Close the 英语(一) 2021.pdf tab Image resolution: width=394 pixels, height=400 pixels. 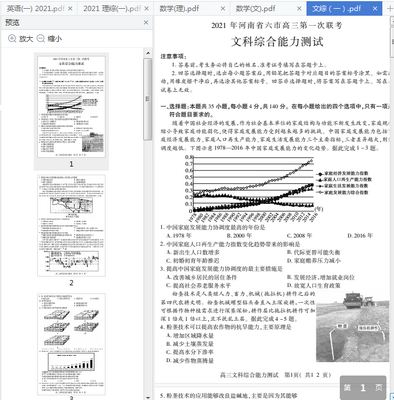(x=70, y=9)
